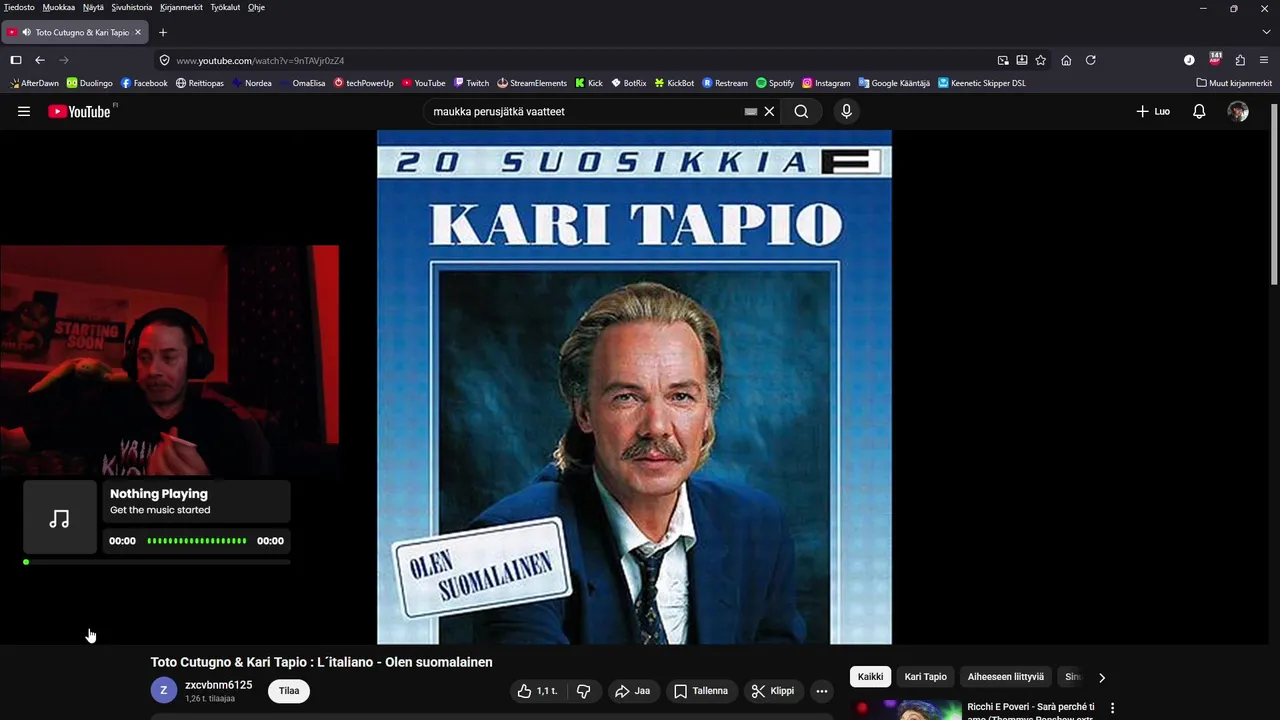Open the StreamElements bookmark

pyautogui.click(x=532, y=83)
